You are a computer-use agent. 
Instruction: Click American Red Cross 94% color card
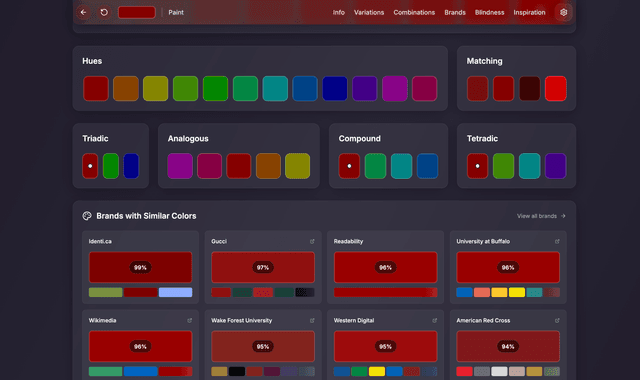tap(508, 347)
